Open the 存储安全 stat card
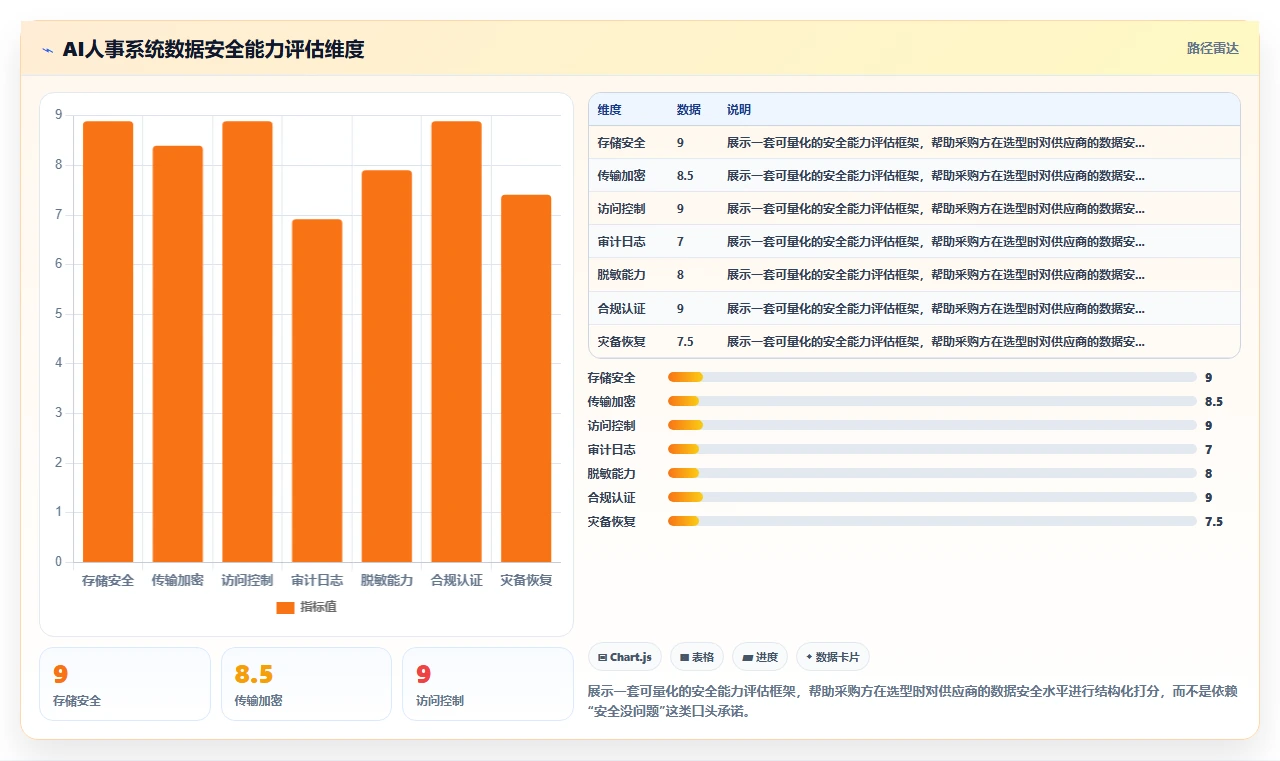This screenshot has width=1280, height=761. click(x=125, y=684)
